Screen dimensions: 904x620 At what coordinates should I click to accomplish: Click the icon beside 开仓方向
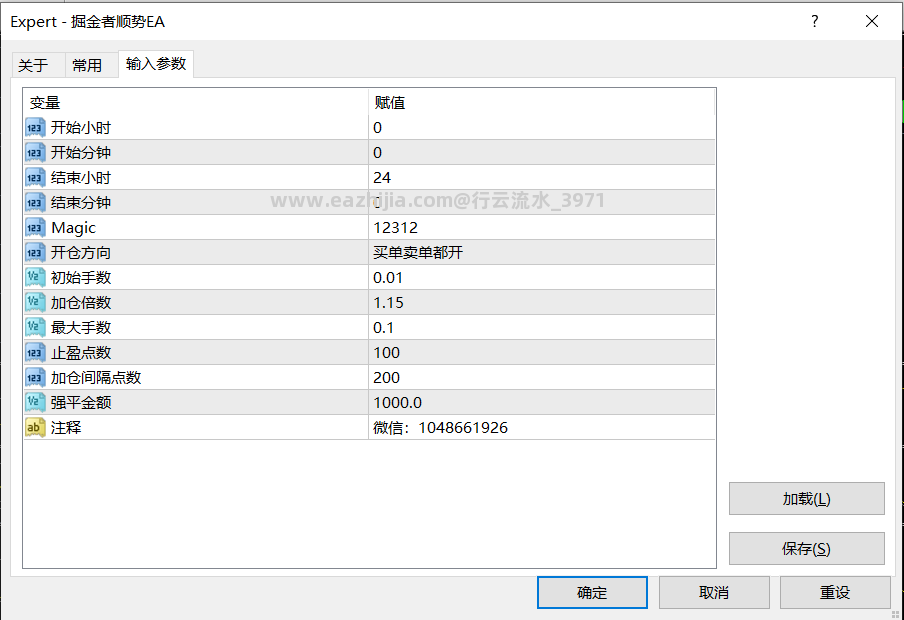(35, 253)
